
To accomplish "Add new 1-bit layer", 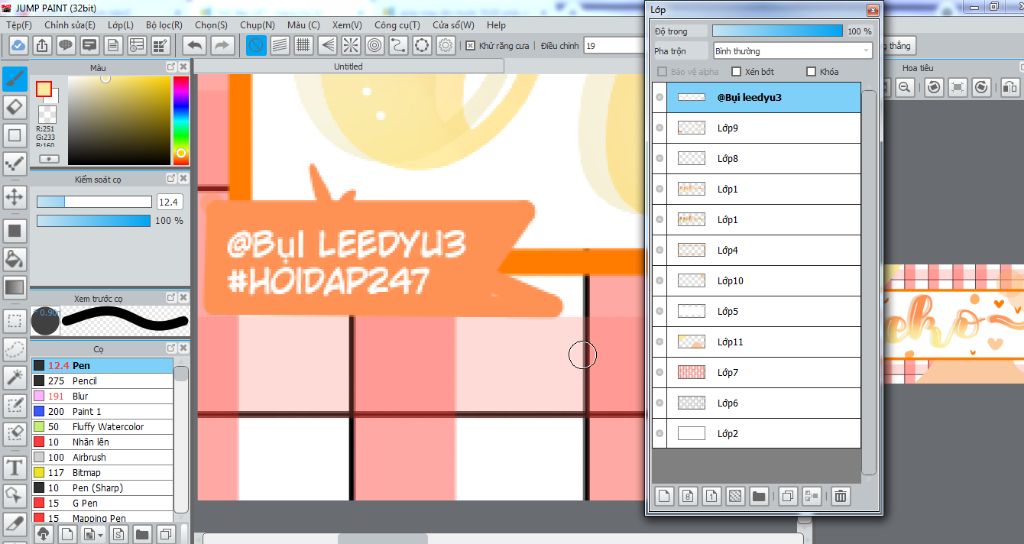I will pos(711,496).
